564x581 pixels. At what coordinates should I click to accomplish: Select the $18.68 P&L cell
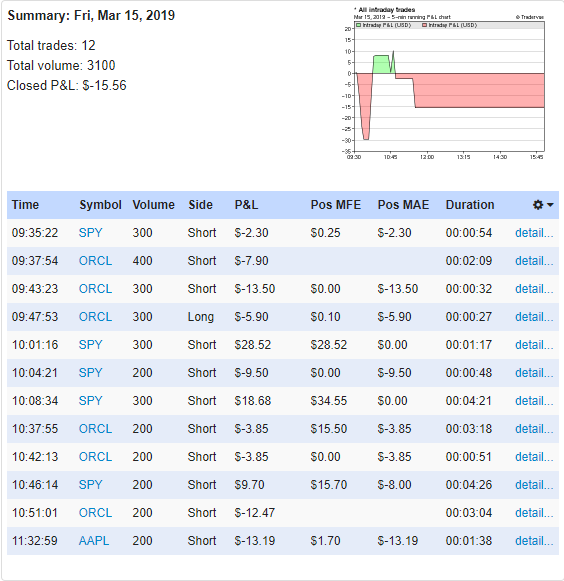pos(253,401)
